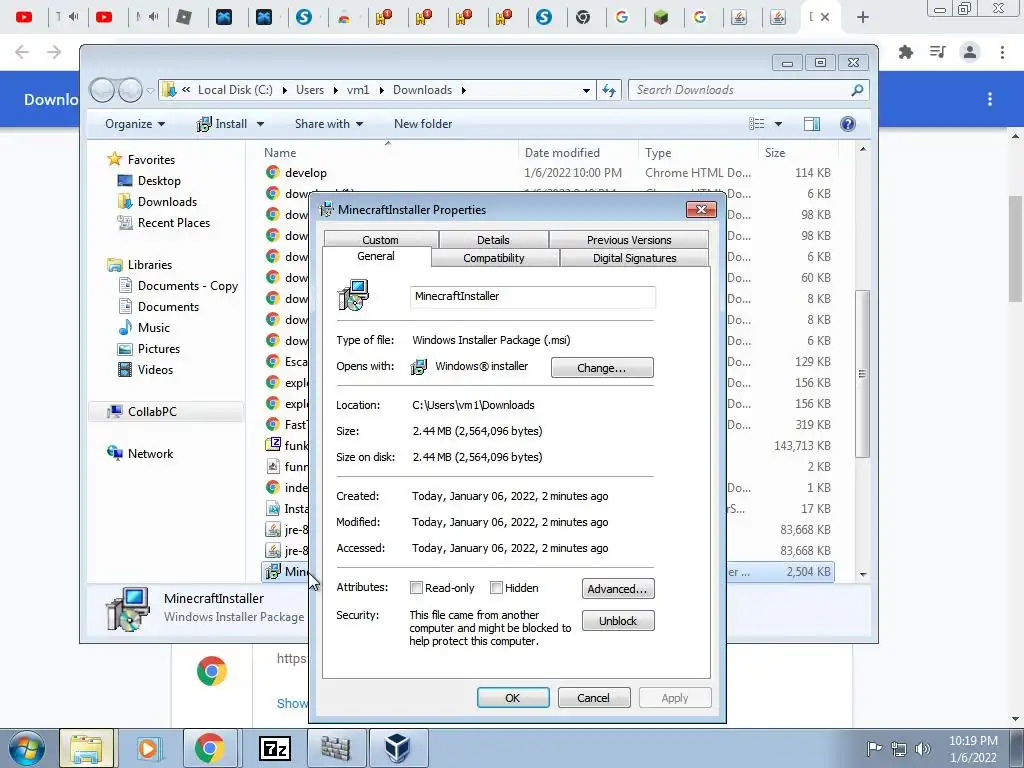Open the Organize dropdown menu
1024x768 pixels.
[135, 123]
